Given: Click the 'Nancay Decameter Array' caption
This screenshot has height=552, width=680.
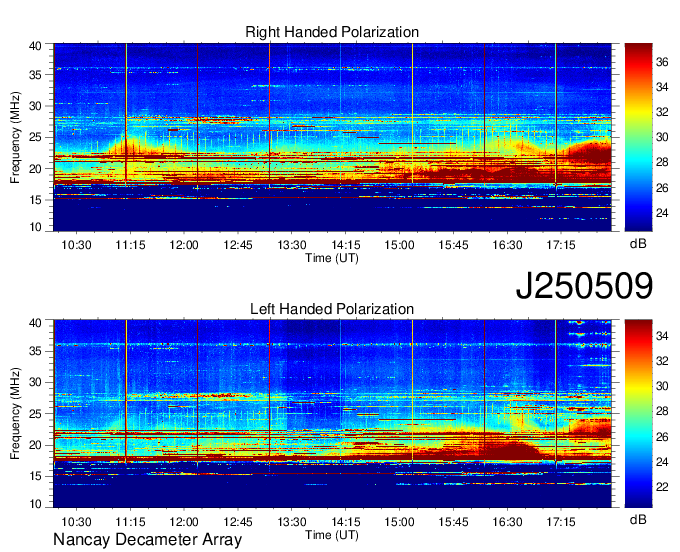Looking at the screenshot, I should coord(147,540).
